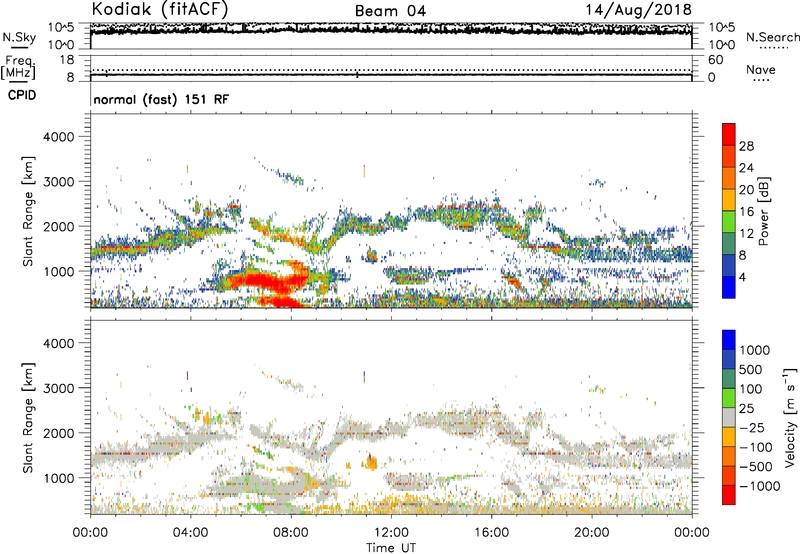Screen dimensions: 800x554
Task: Click the '-1000' tick on velocity colorbar
Action: point(760,486)
